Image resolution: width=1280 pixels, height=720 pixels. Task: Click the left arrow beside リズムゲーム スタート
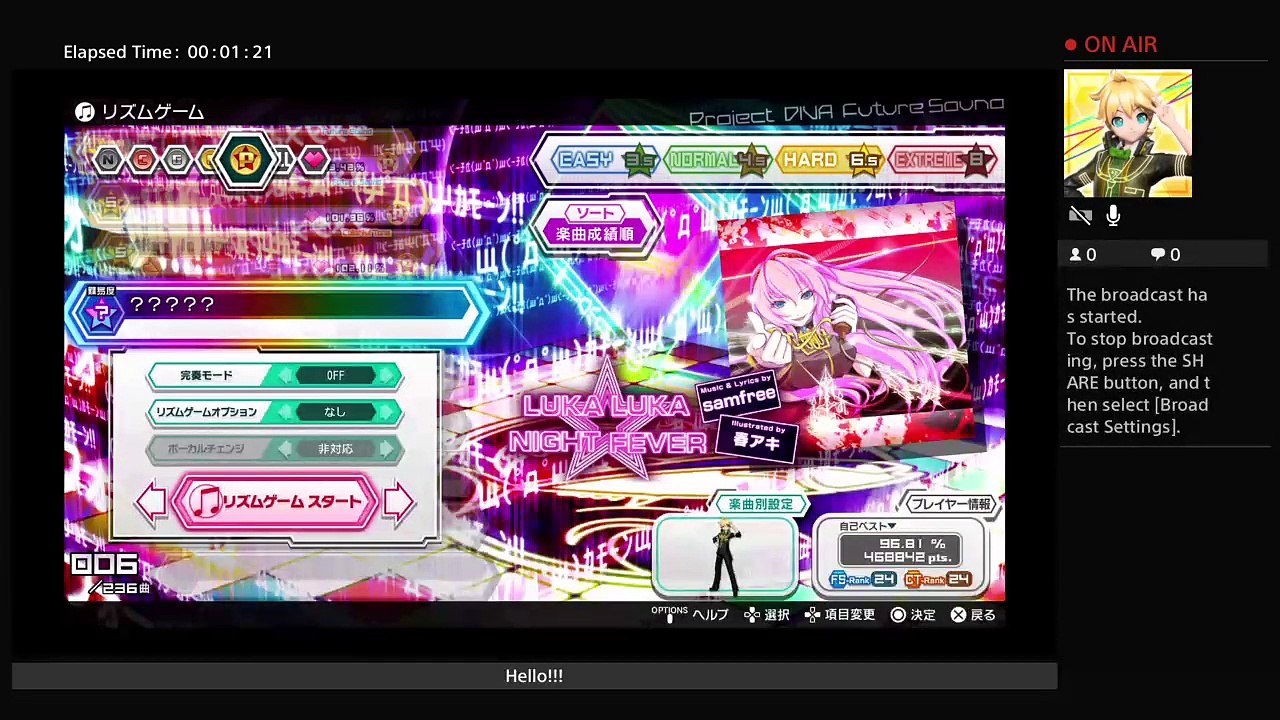pyautogui.click(x=150, y=502)
